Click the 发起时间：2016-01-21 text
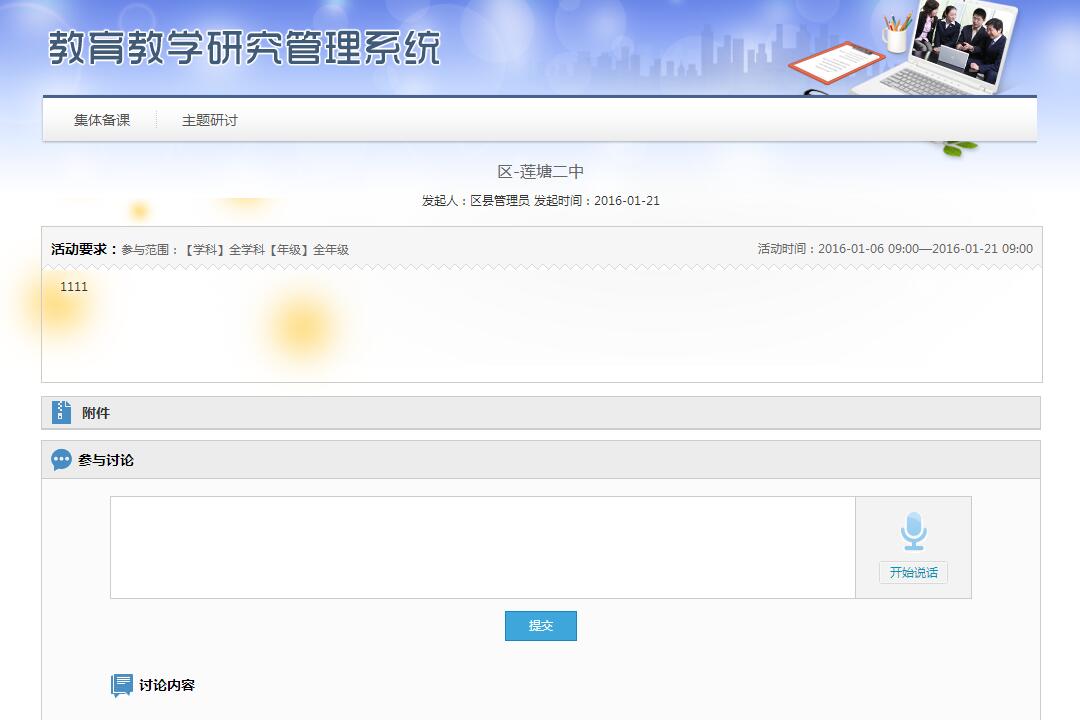The height and width of the screenshot is (720, 1080). [596, 200]
